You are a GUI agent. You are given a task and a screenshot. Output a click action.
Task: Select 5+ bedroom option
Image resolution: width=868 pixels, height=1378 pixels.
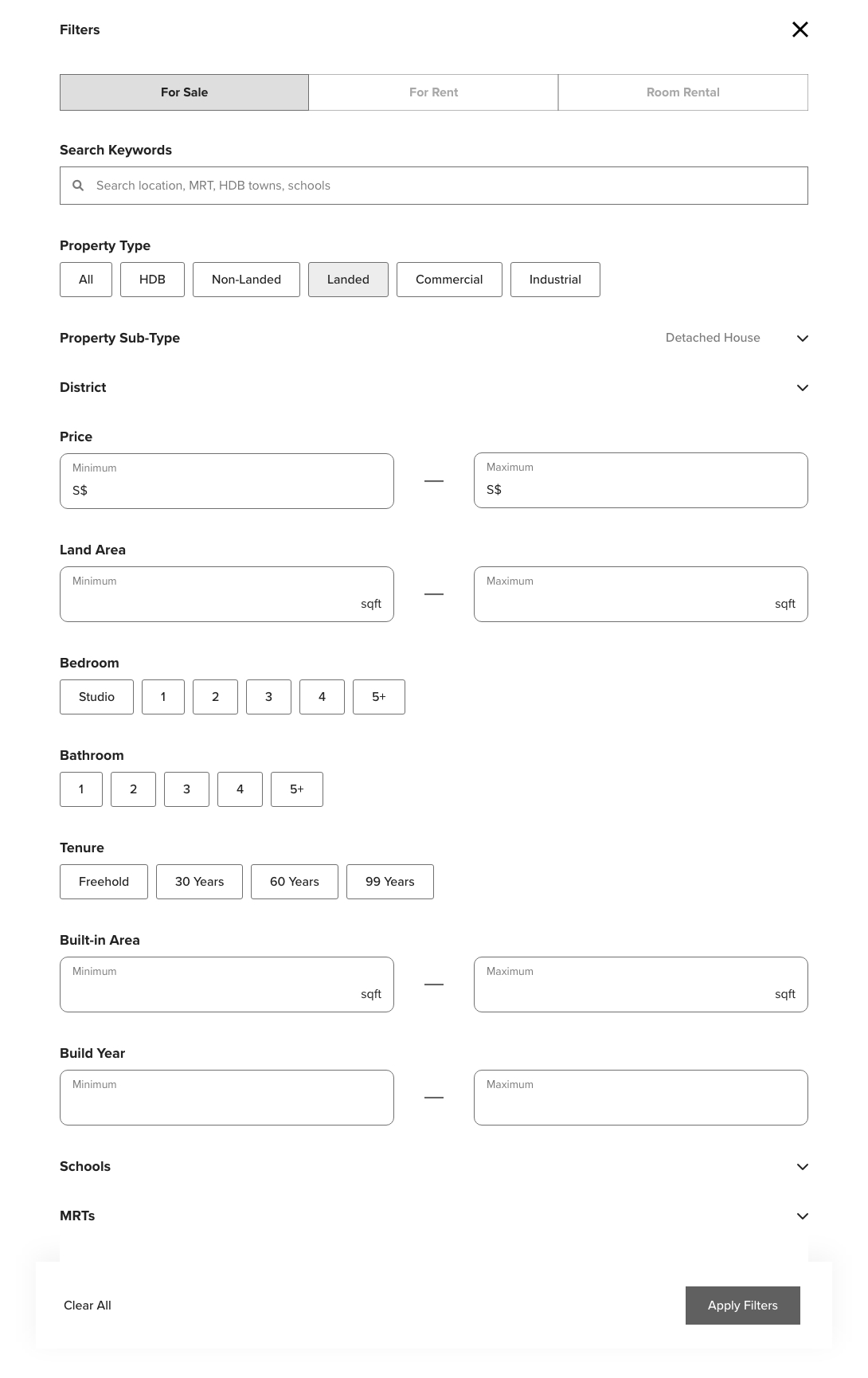[379, 697]
